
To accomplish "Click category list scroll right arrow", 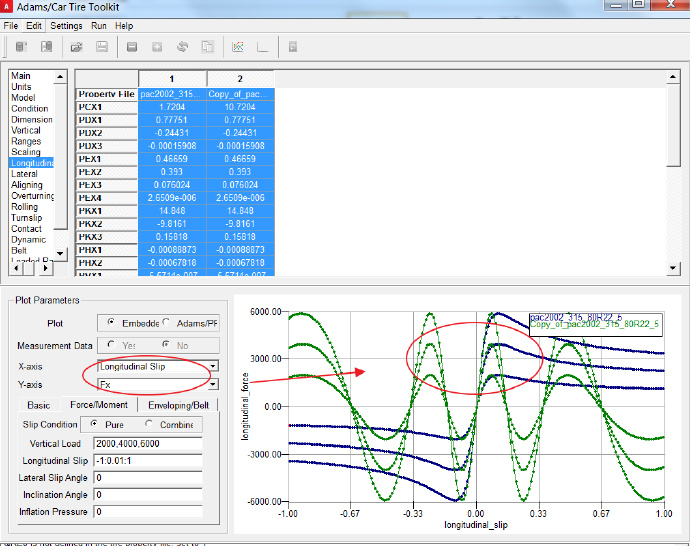I will point(46,267).
